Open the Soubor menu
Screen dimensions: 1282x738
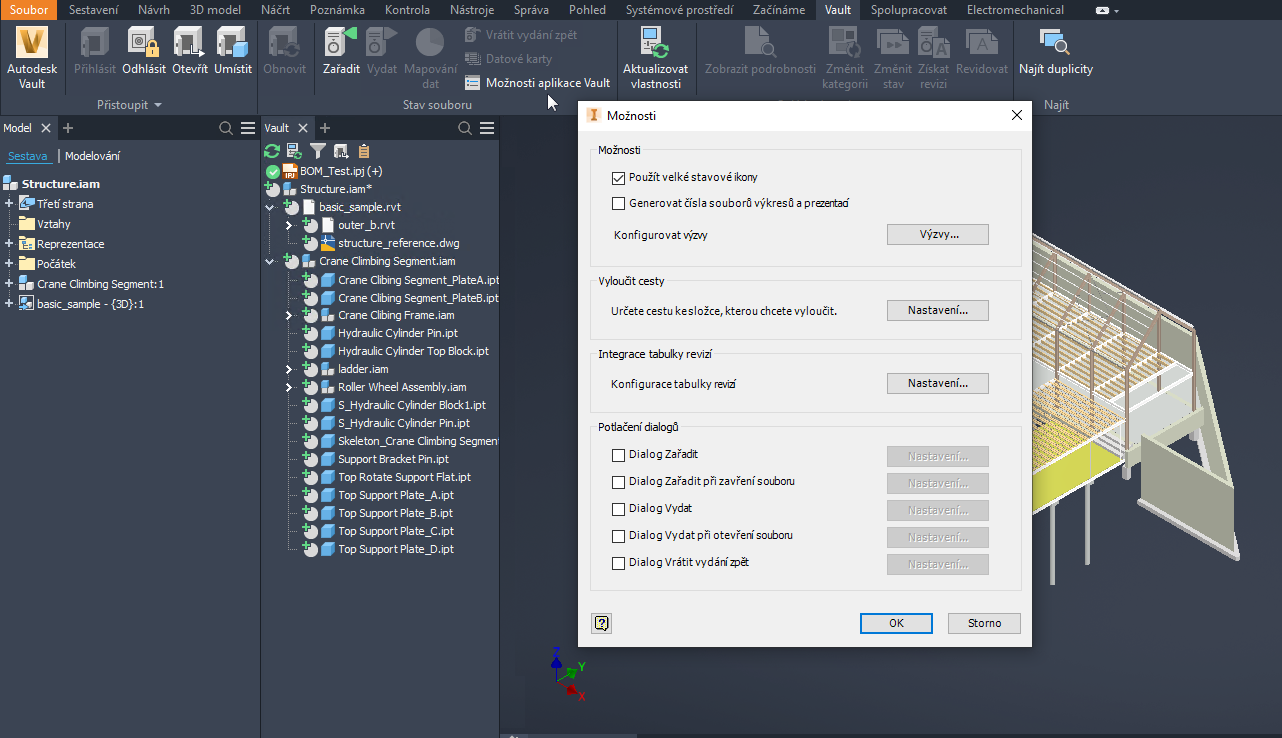tap(29, 10)
